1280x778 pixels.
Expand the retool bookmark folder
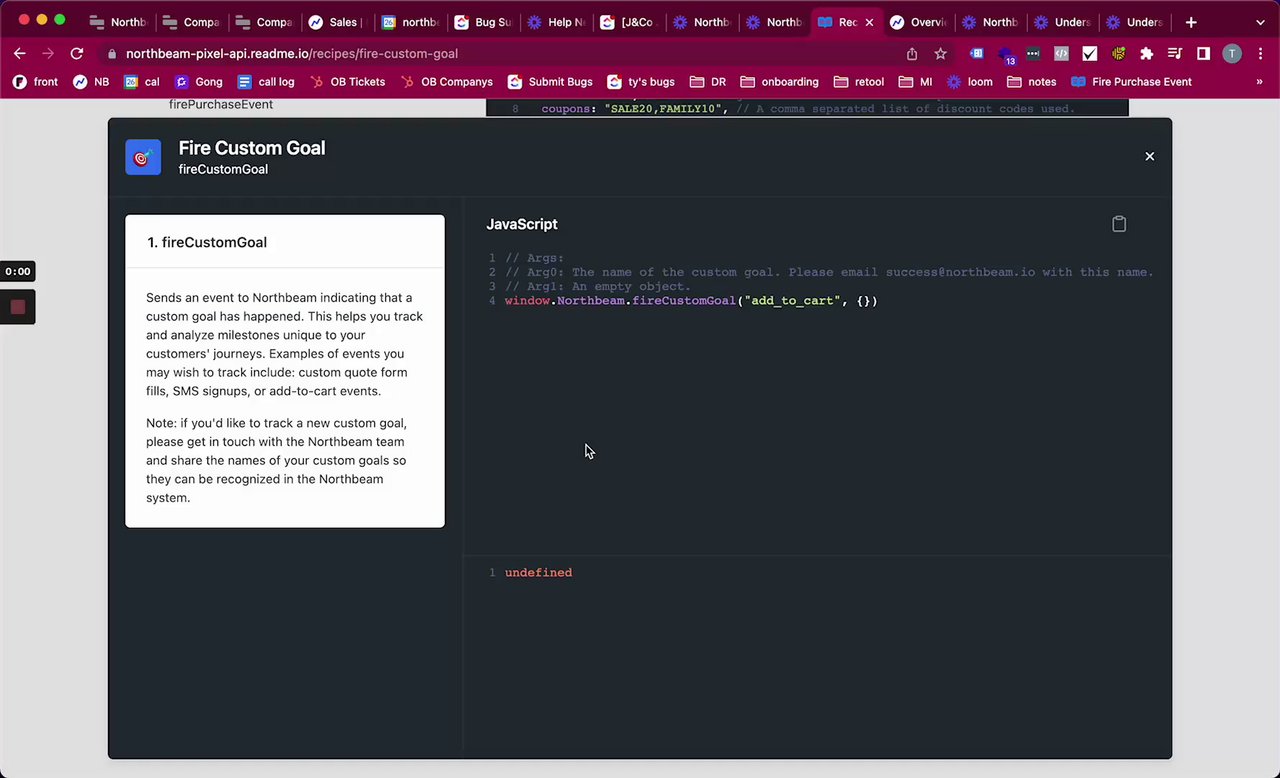pos(860,82)
